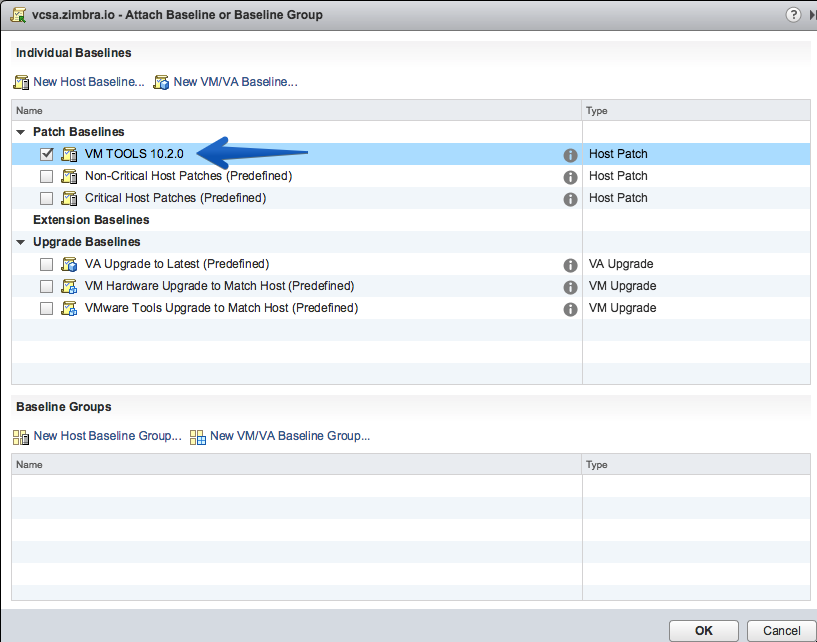Image resolution: width=817 pixels, height=642 pixels.
Task: Tick VMware Tools Upgrade to Match Host checkbox
Action: (x=46, y=308)
